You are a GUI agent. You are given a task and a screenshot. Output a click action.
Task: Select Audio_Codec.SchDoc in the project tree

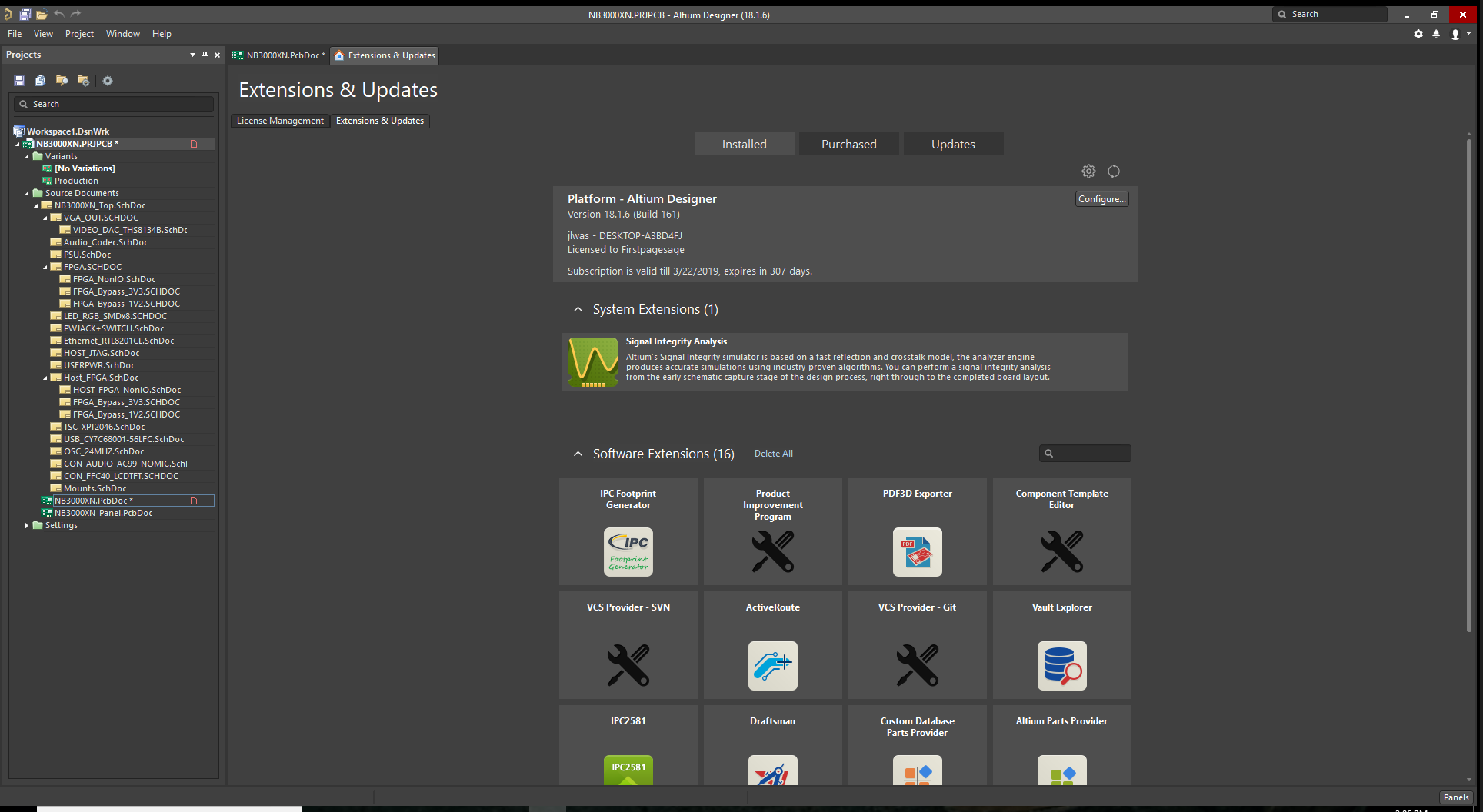(106, 242)
